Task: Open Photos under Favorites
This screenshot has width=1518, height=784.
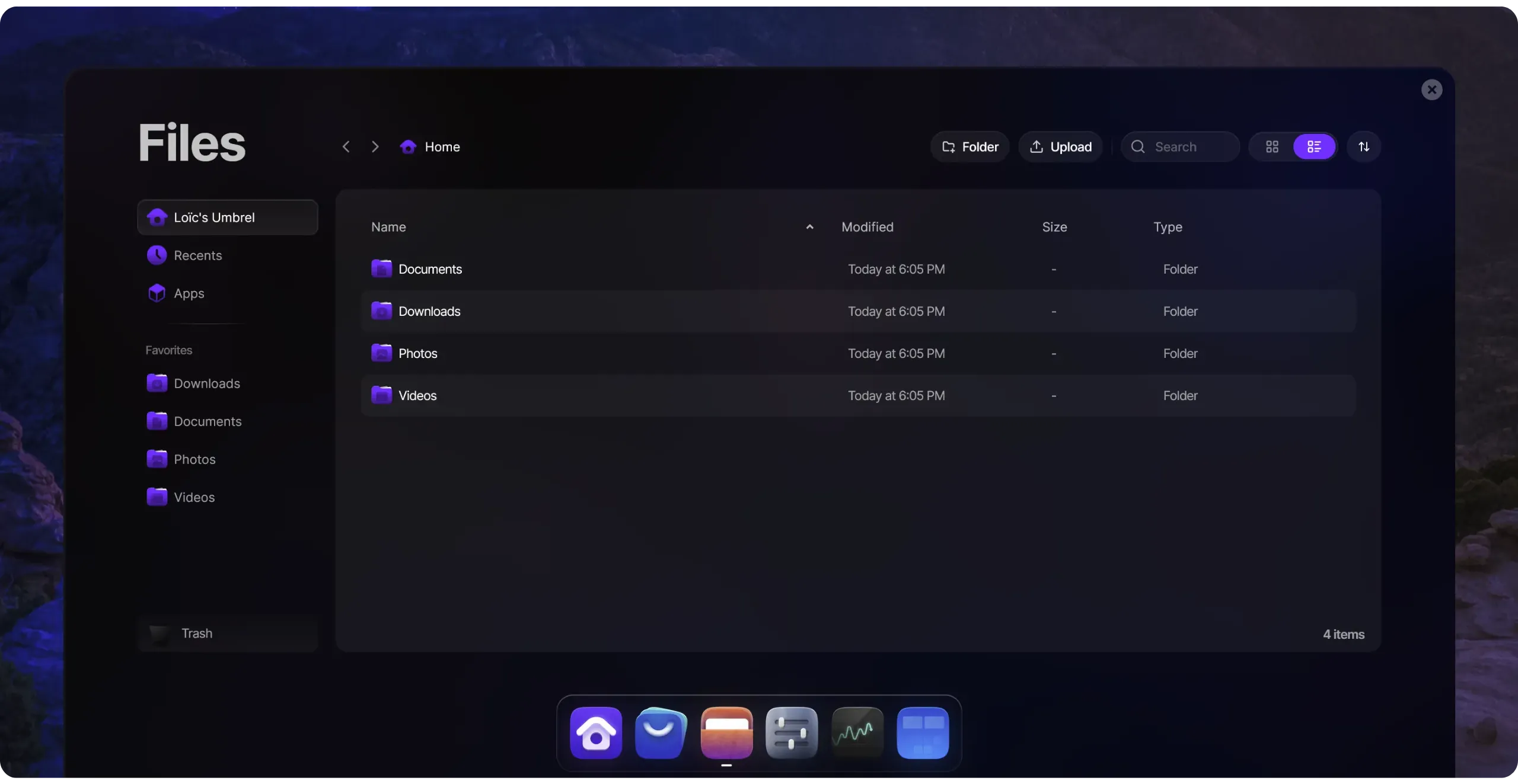Action: tap(228, 459)
